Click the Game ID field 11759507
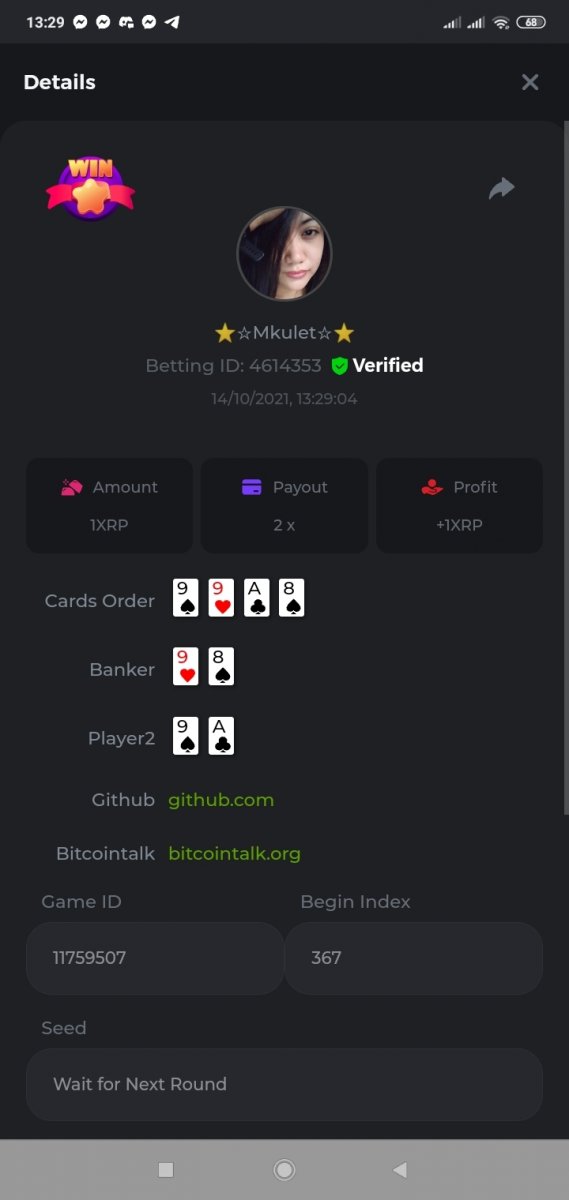This screenshot has width=569, height=1200. 155,958
